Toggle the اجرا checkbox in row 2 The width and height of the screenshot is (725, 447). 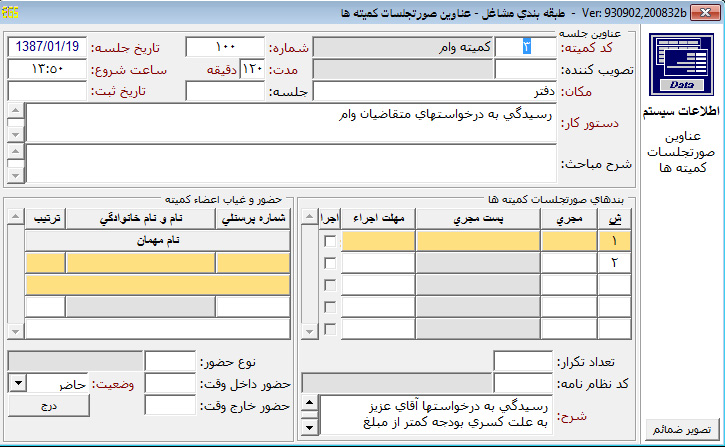(330, 262)
